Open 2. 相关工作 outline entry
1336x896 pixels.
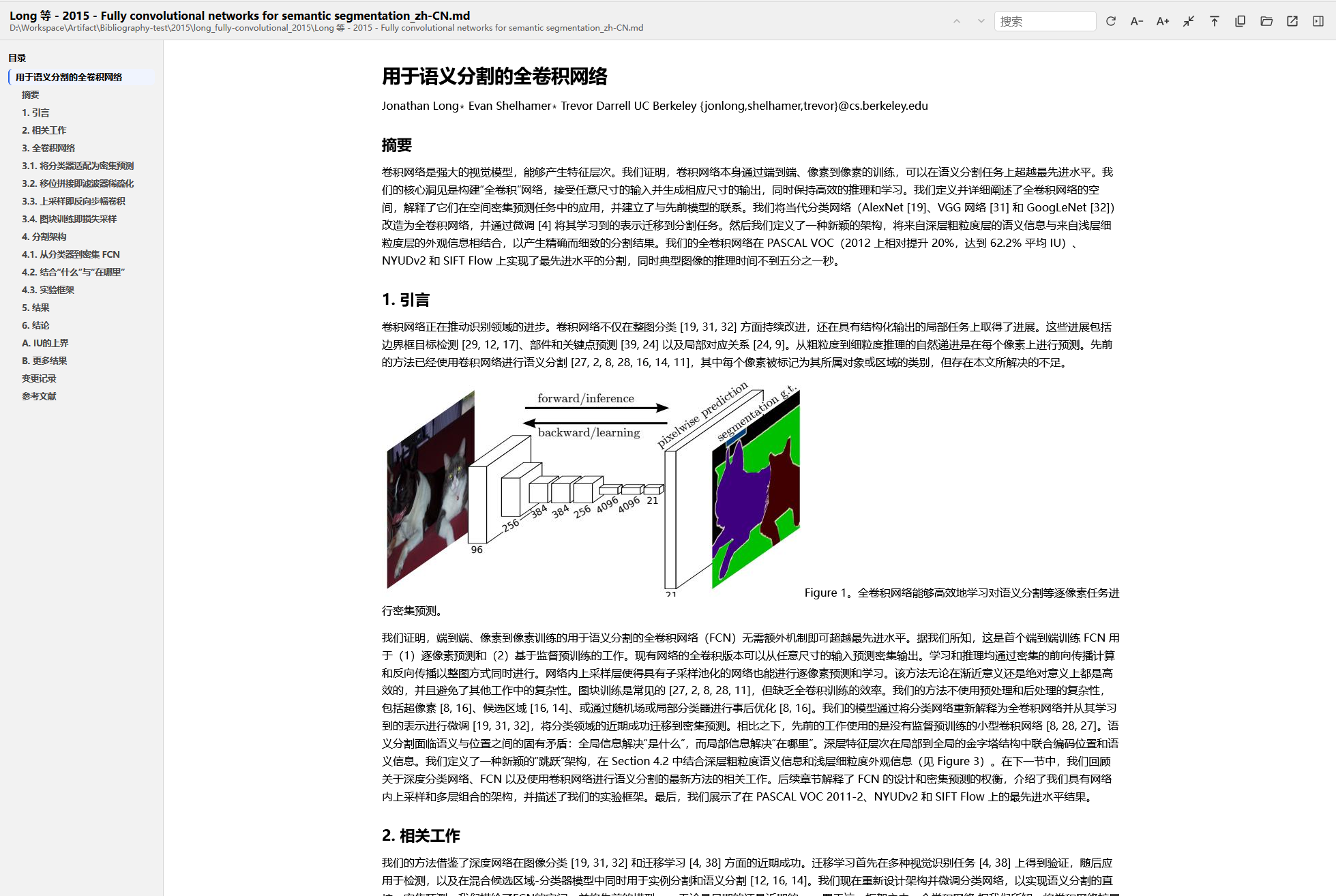tap(44, 130)
